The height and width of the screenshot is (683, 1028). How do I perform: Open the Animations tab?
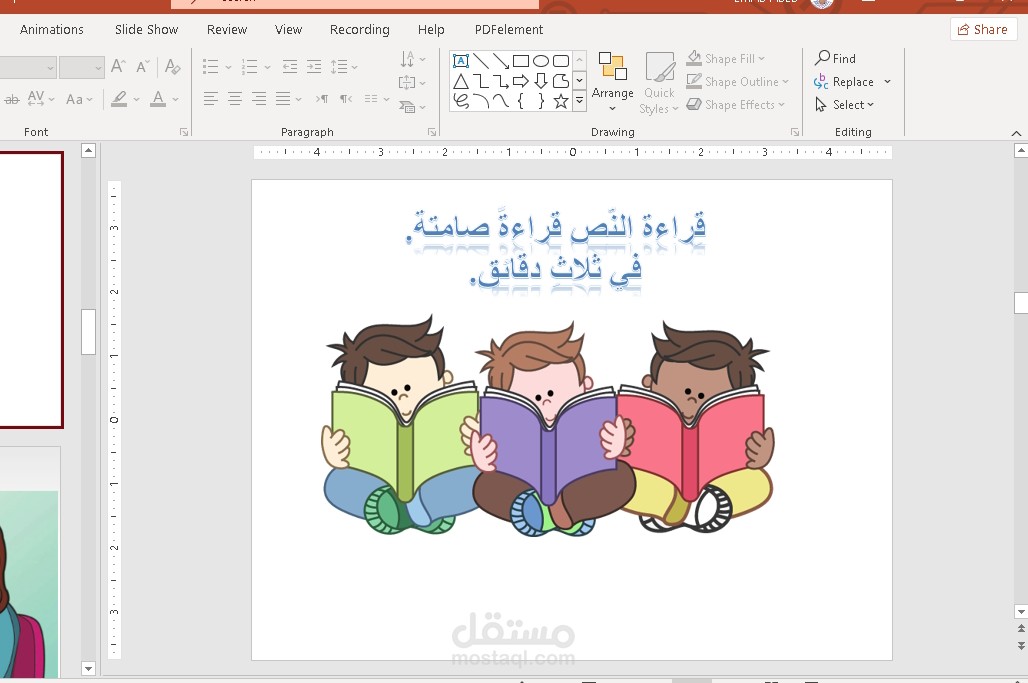click(52, 29)
